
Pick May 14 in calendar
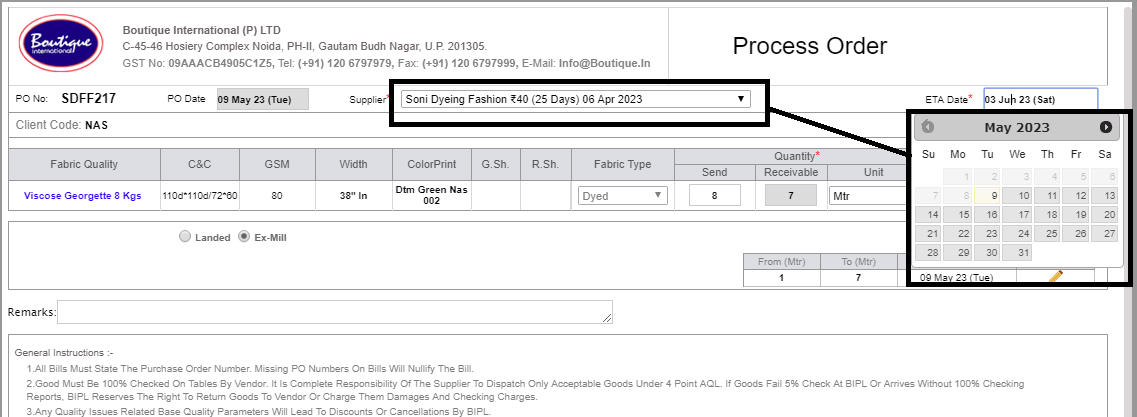point(928,214)
